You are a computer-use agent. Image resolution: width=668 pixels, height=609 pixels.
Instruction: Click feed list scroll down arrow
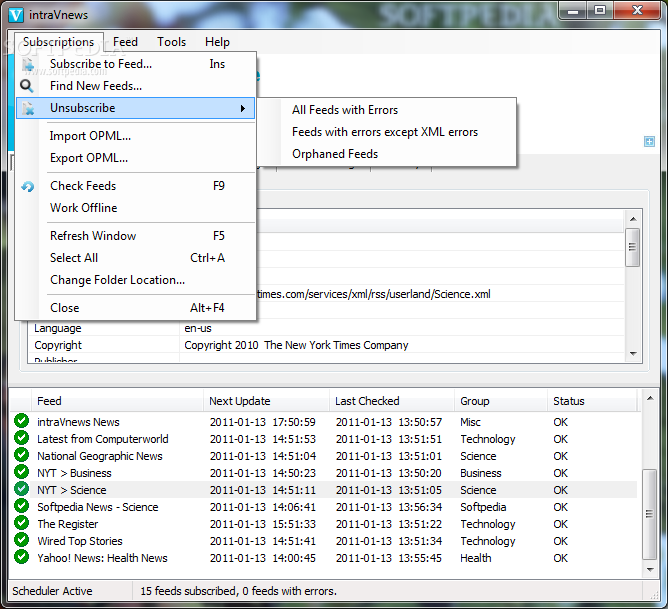click(650, 569)
